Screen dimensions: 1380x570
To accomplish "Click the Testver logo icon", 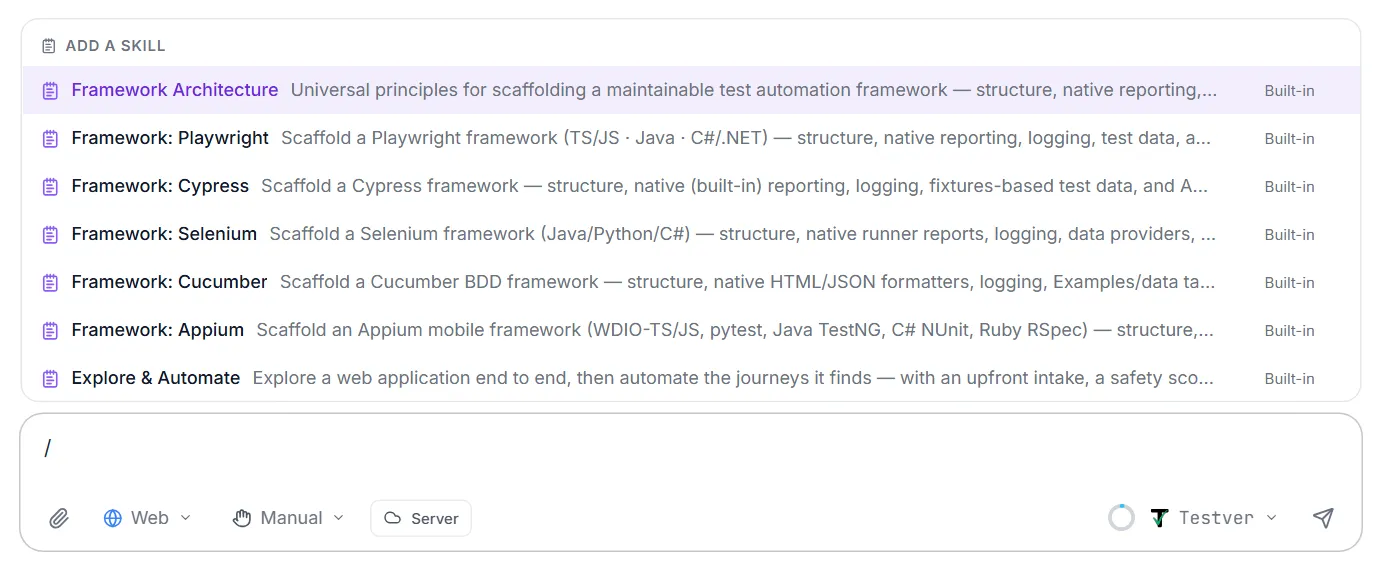I will pyautogui.click(x=1159, y=518).
